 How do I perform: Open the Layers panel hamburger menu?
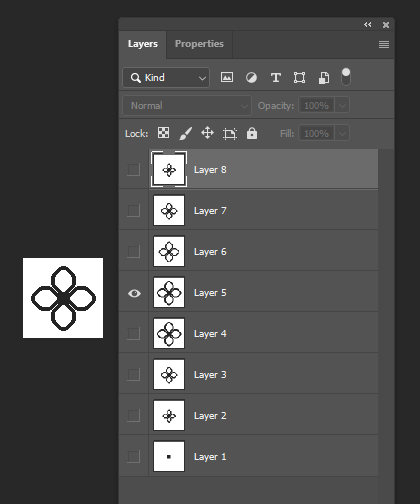click(x=384, y=44)
